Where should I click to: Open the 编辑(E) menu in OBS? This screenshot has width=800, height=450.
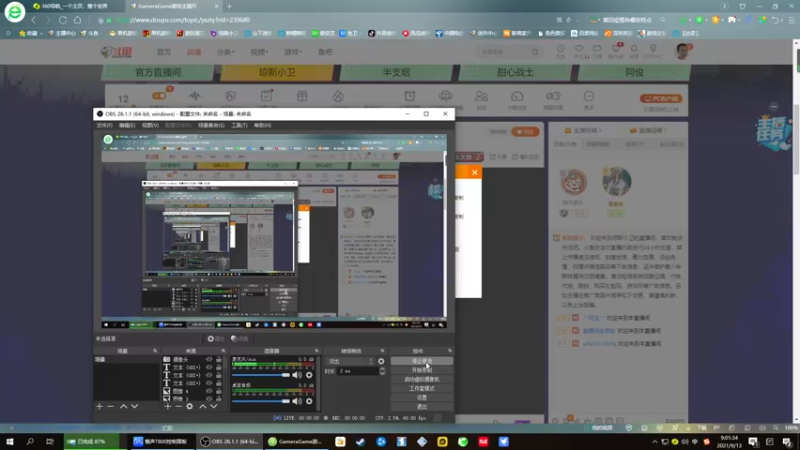[x=127, y=126]
